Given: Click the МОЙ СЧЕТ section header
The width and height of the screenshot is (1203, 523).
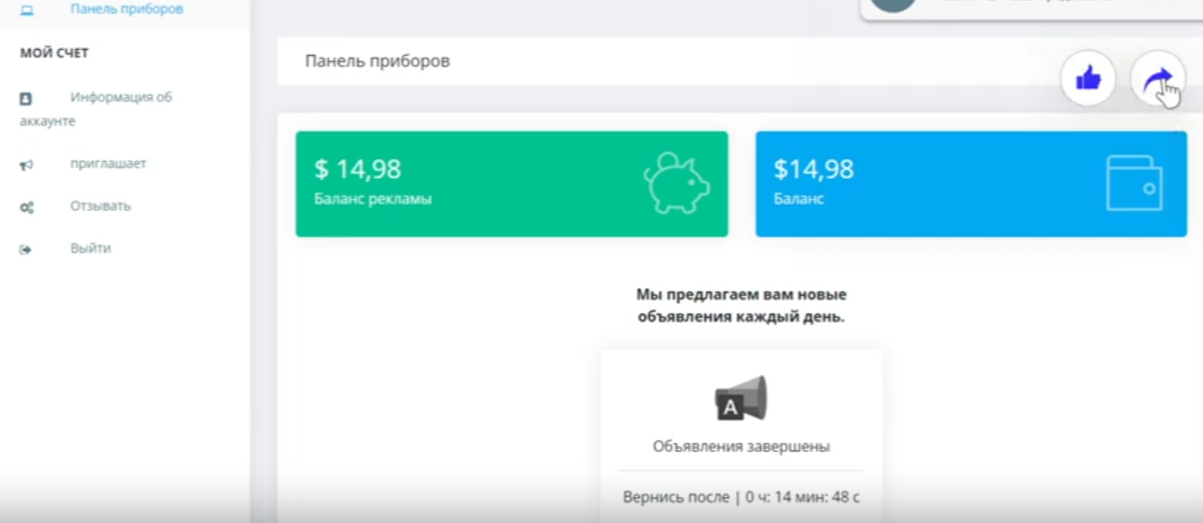Looking at the screenshot, I should (54, 52).
